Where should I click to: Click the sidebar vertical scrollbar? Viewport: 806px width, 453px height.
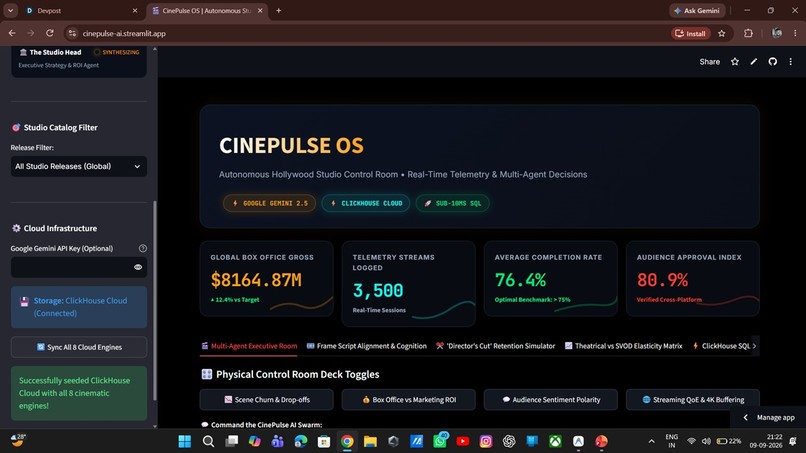(155, 301)
